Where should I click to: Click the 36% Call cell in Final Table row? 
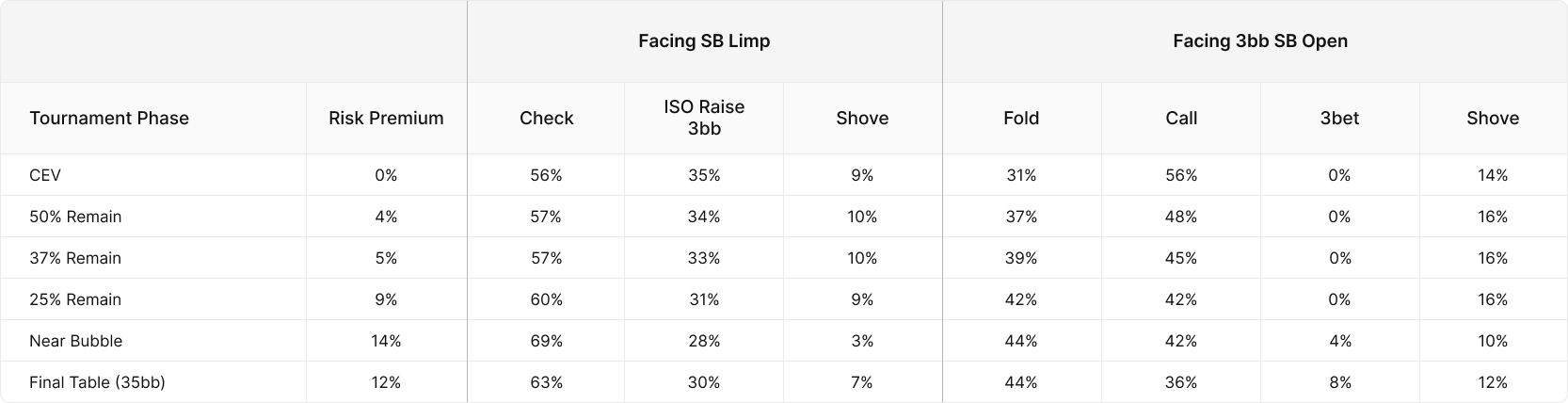coord(1181,382)
